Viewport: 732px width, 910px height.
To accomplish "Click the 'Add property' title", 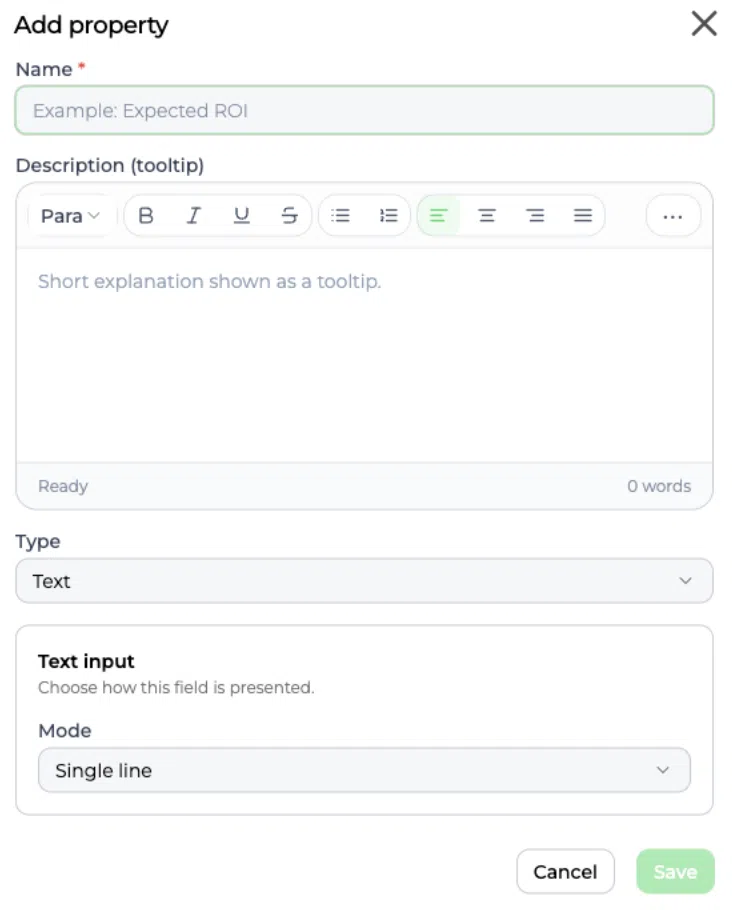I will (x=91, y=26).
